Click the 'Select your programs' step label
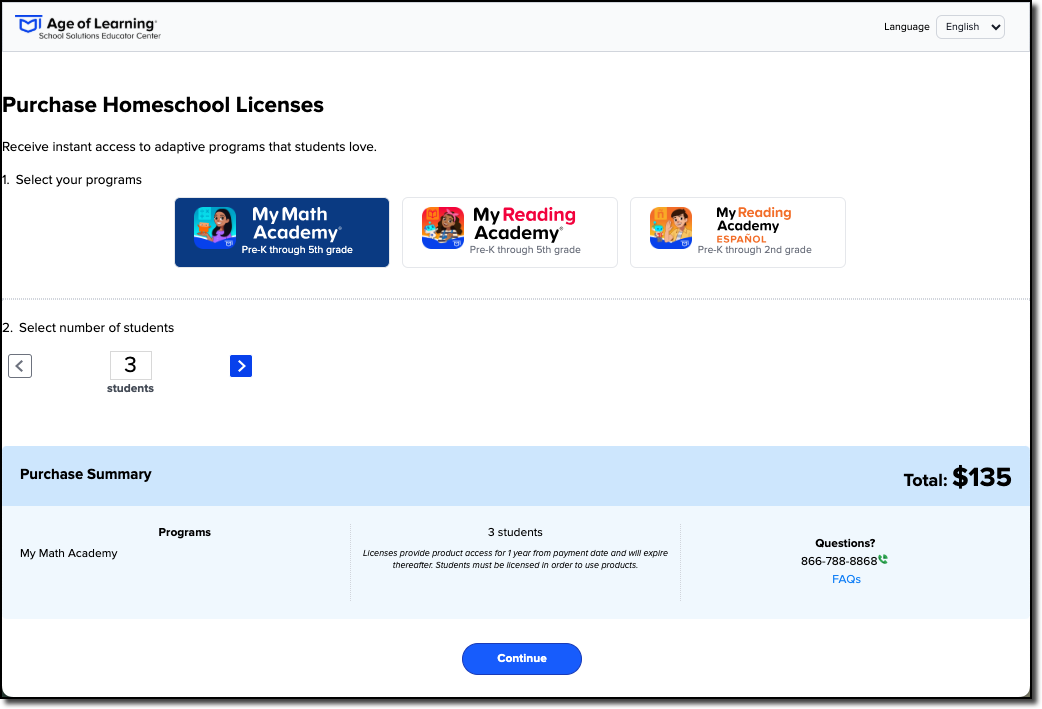The height and width of the screenshot is (709, 1042). [x=72, y=180]
